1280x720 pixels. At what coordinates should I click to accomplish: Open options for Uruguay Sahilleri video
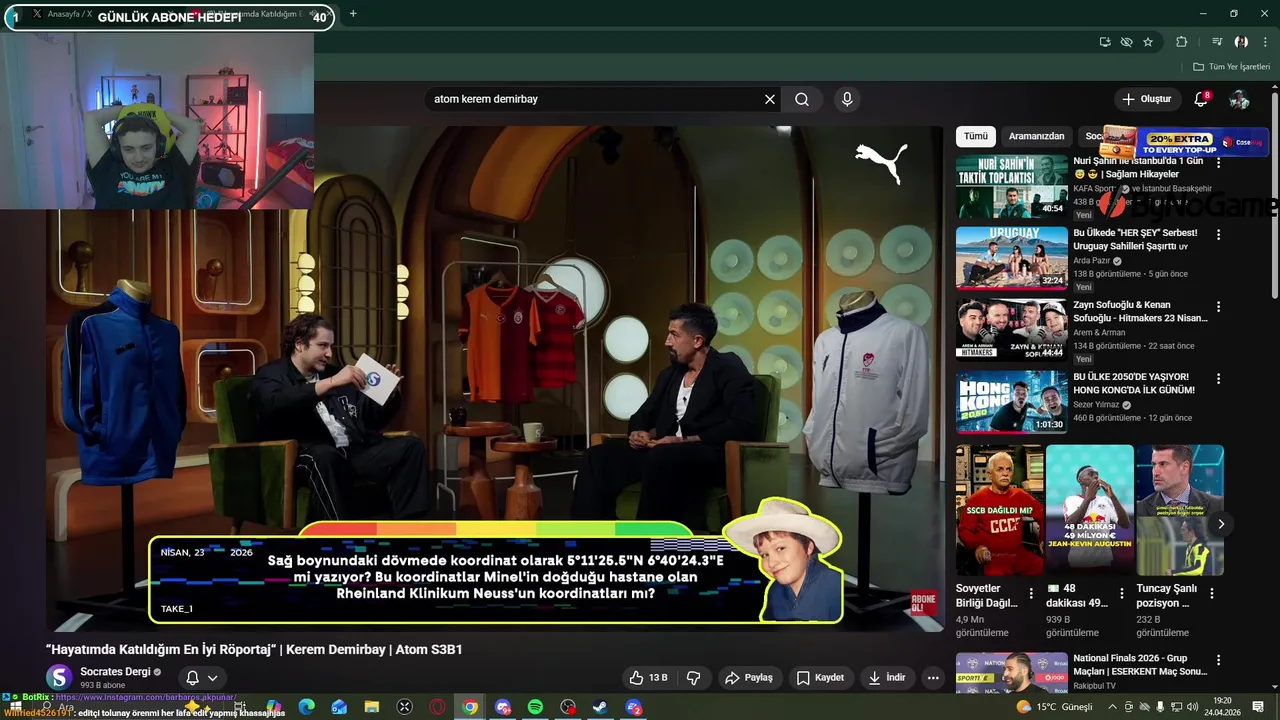1218,235
